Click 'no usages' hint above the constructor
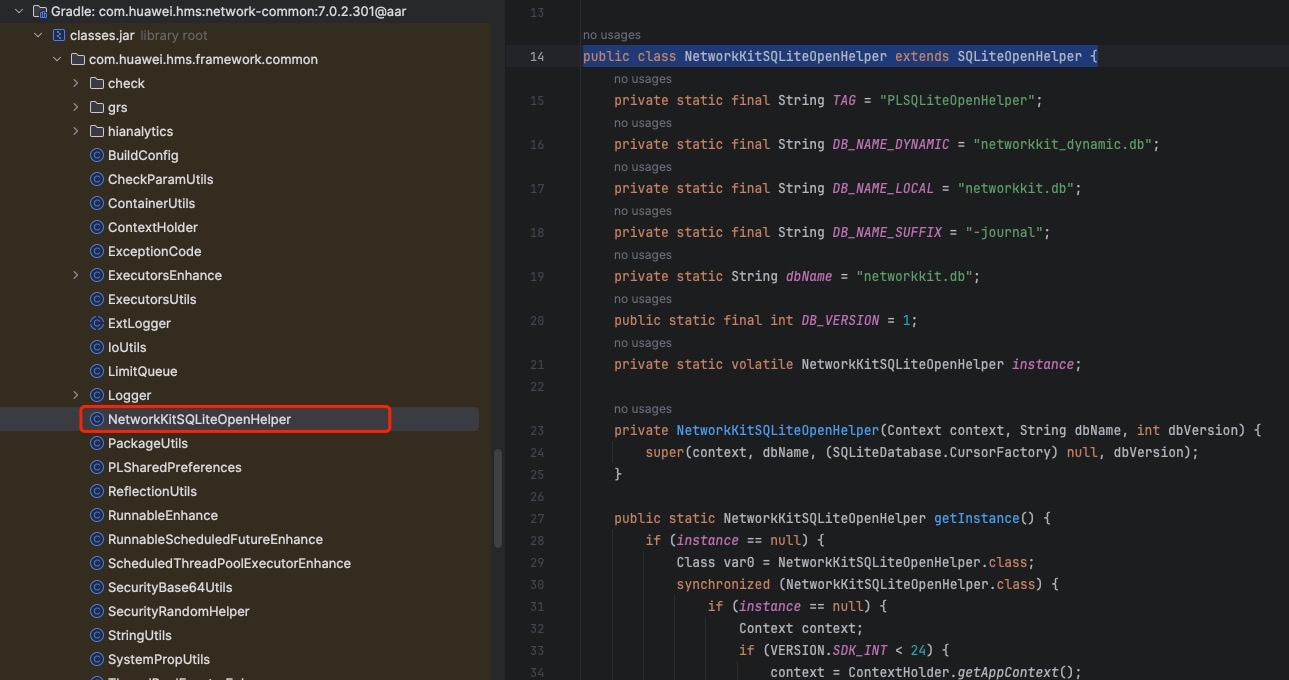The width and height of the screenshot is (1289, 680). (643, 409)
